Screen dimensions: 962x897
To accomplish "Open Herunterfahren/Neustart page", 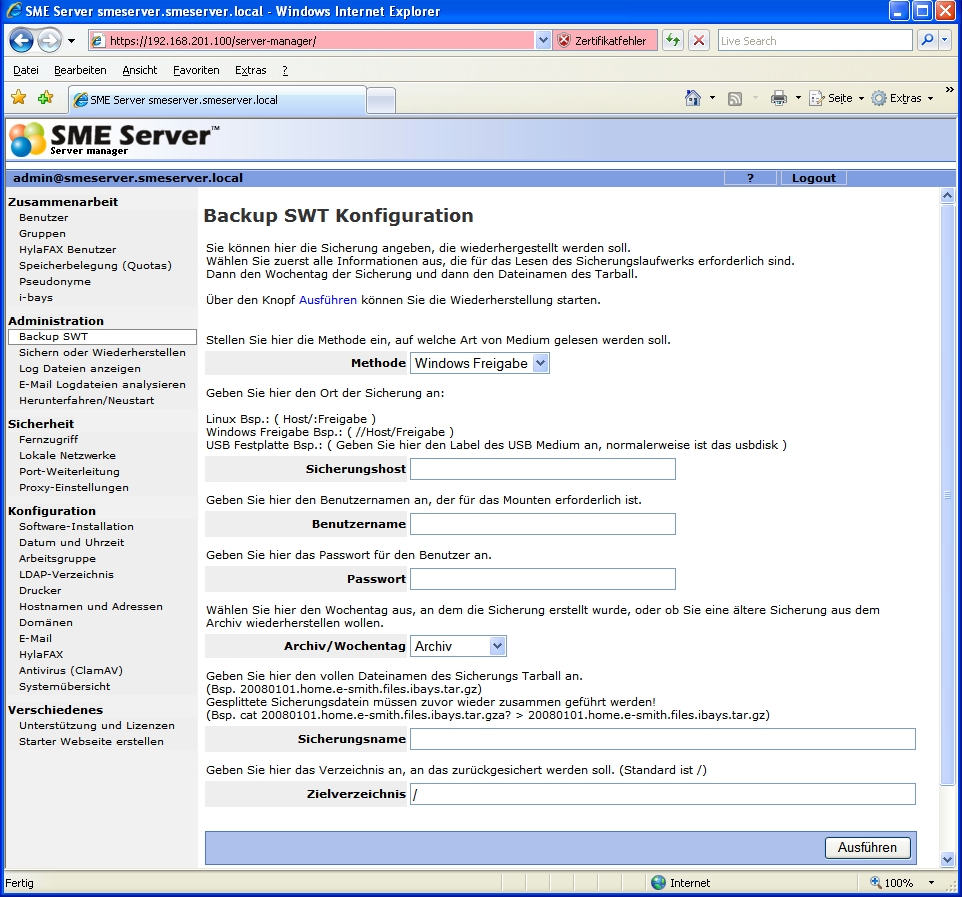I will tap(87, 401).
